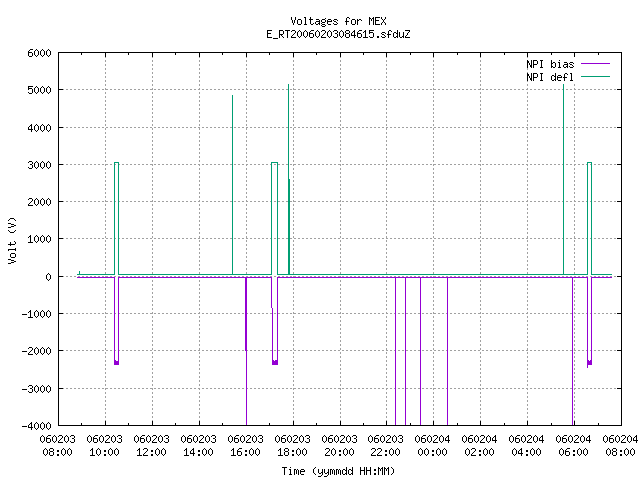Click the 'NPI defl' legend label

click(x=550, y=77)
